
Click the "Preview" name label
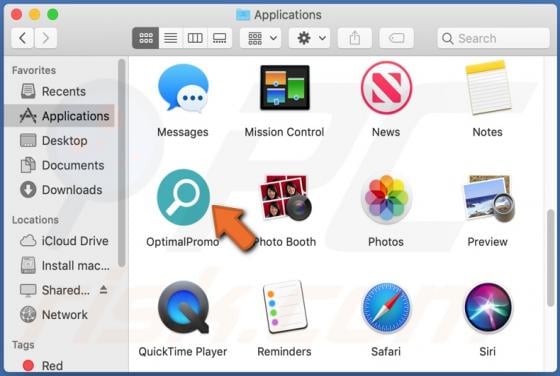488,242
